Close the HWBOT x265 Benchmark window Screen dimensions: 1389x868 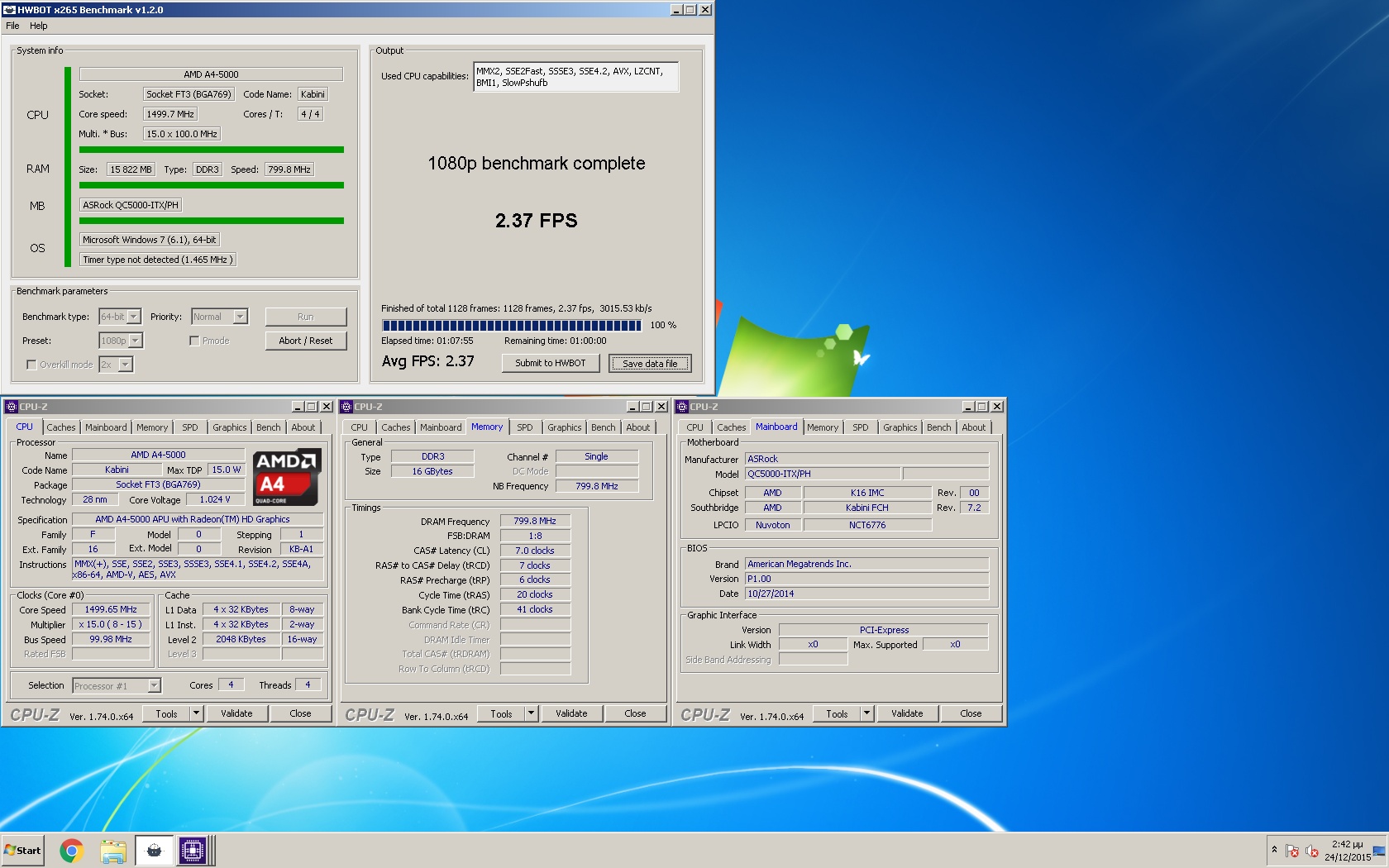point(705,10)
